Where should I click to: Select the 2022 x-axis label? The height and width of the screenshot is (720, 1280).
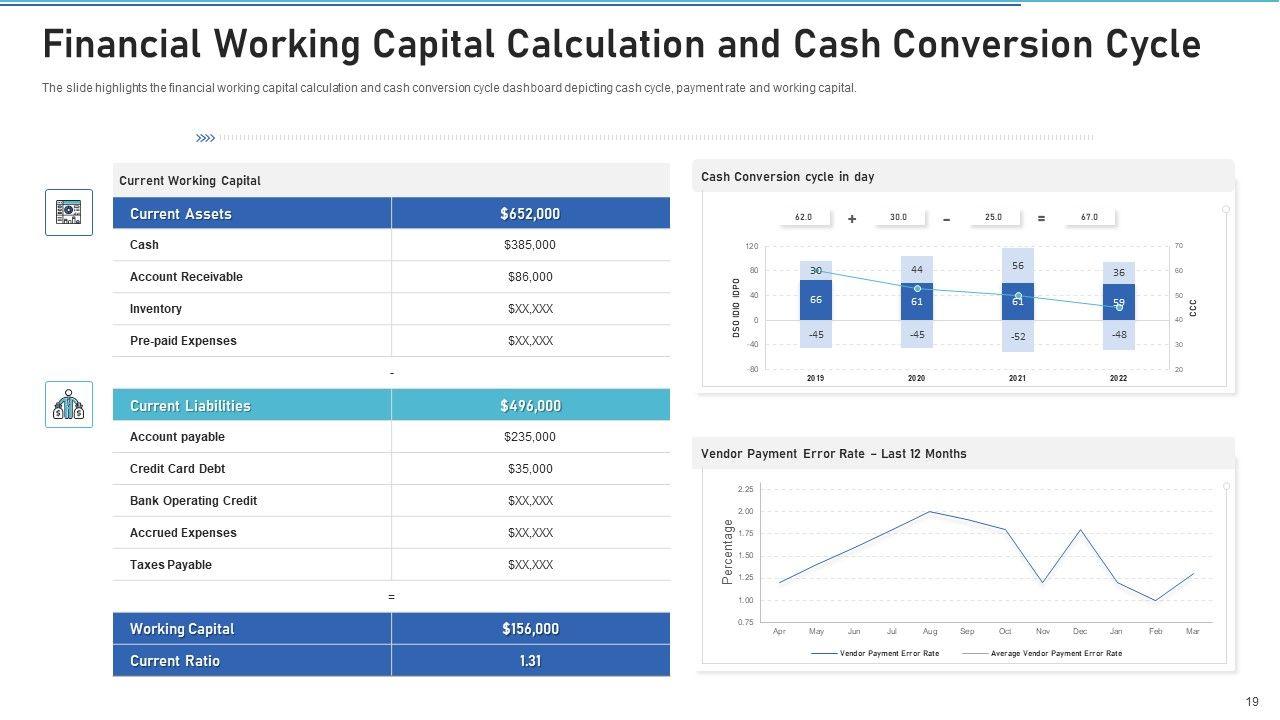coord(1119,379)
